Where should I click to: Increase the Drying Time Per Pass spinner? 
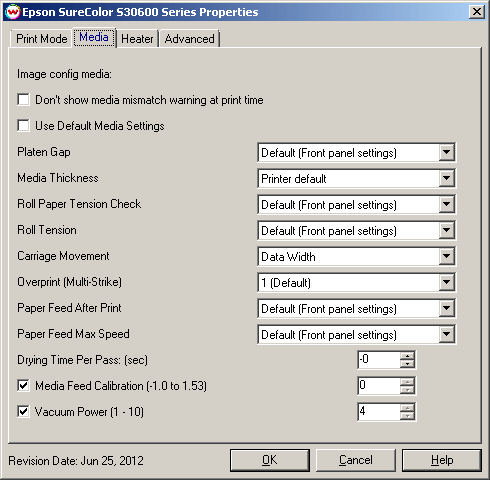coord(407,356)
